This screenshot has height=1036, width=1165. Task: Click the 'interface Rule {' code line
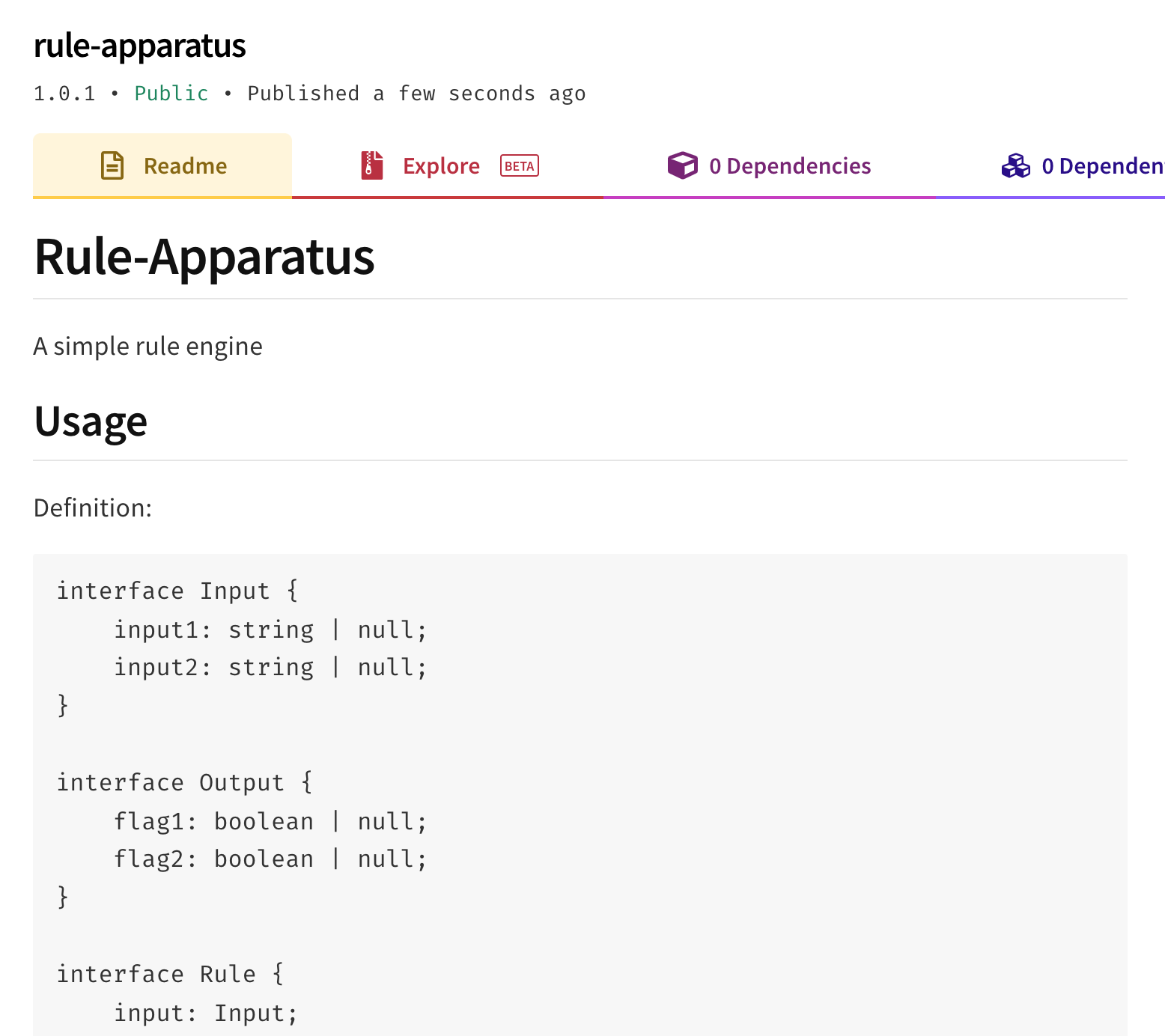tap(171, 974)
